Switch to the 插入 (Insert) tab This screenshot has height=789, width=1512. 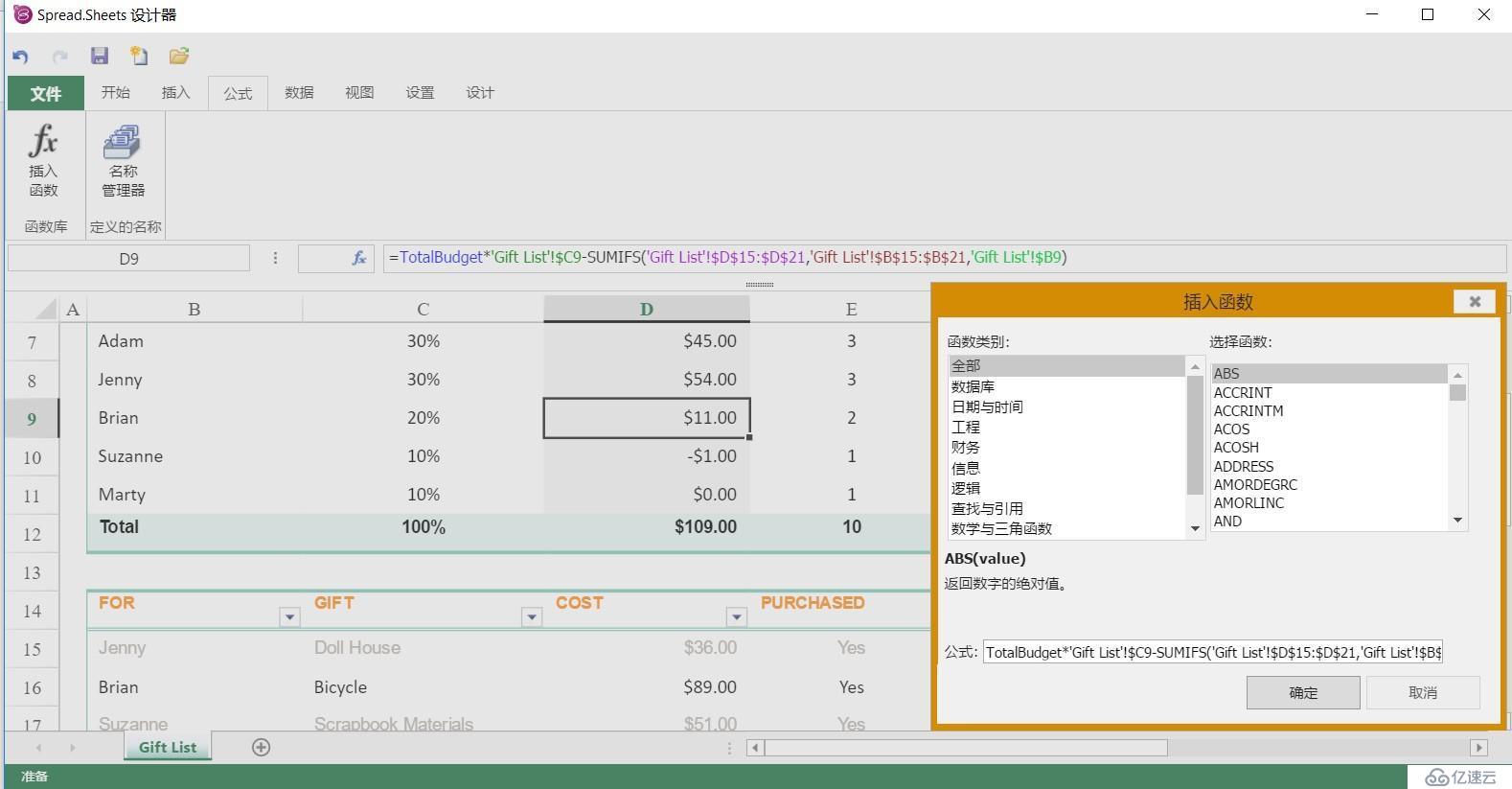tap(175, 92)
